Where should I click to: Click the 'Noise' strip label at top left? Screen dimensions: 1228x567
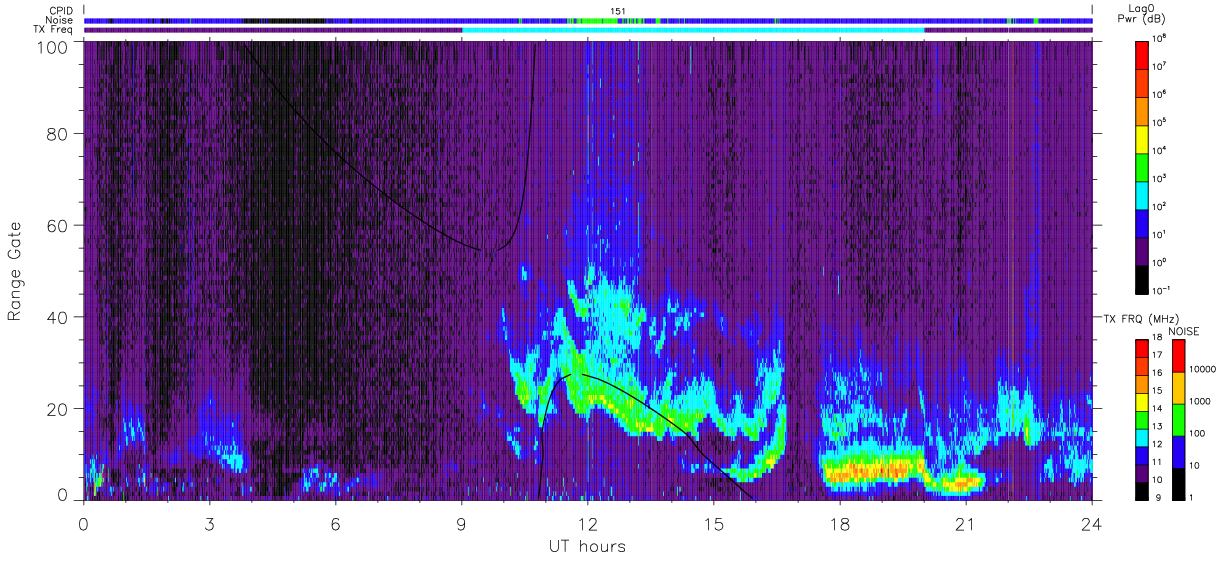[x=59, y=20]
